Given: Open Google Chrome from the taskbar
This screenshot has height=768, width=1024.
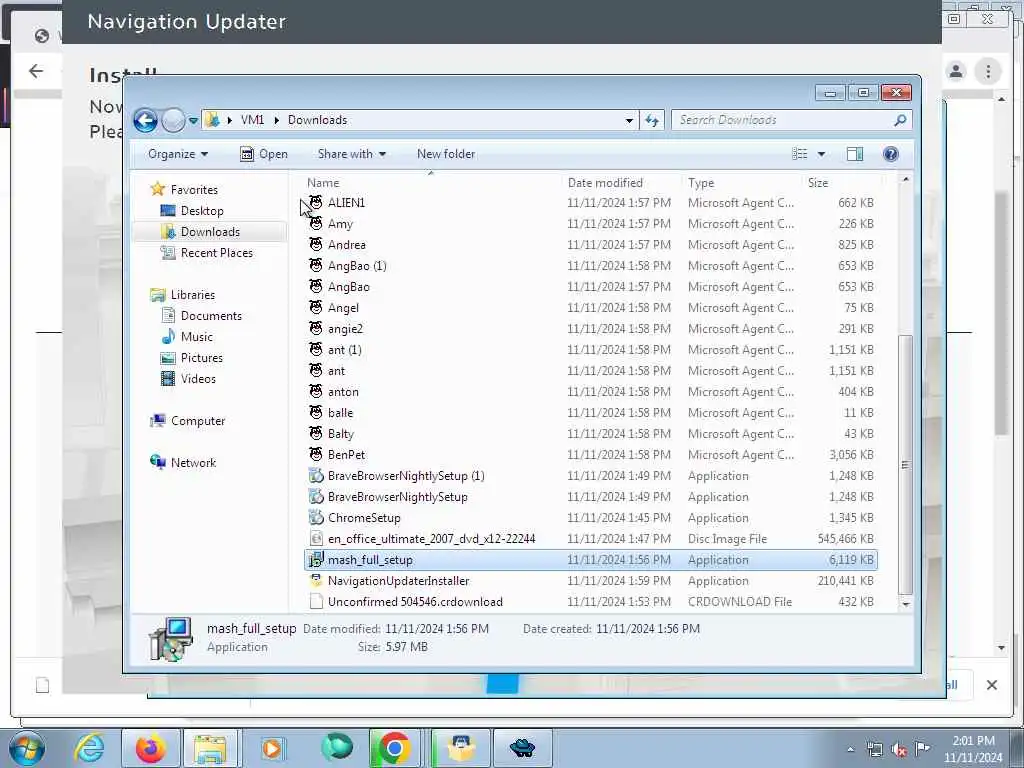Looking at the screenshot, I should 394,748.
